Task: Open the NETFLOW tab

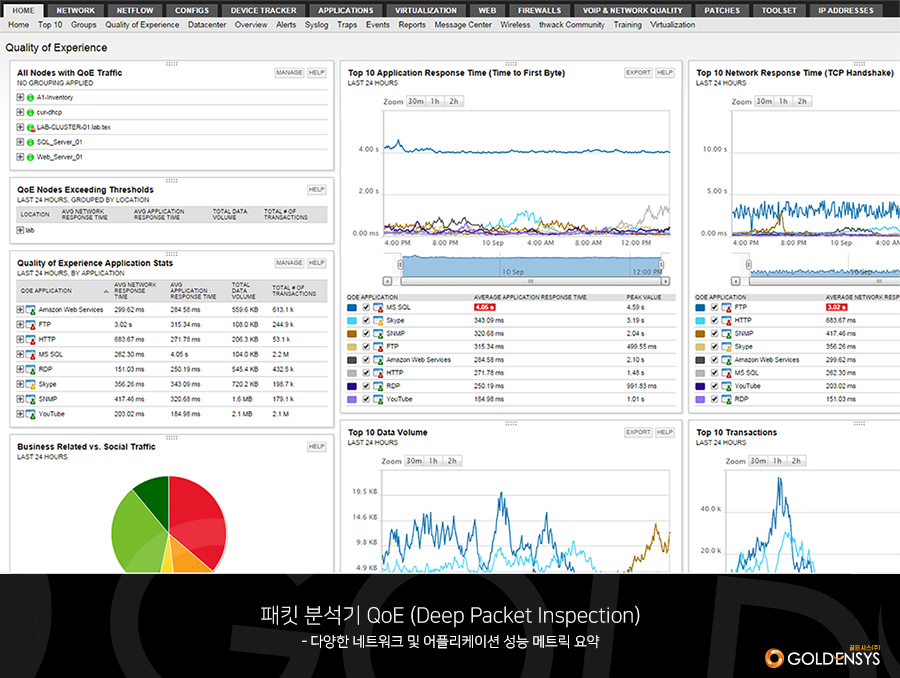Action: 135,10
